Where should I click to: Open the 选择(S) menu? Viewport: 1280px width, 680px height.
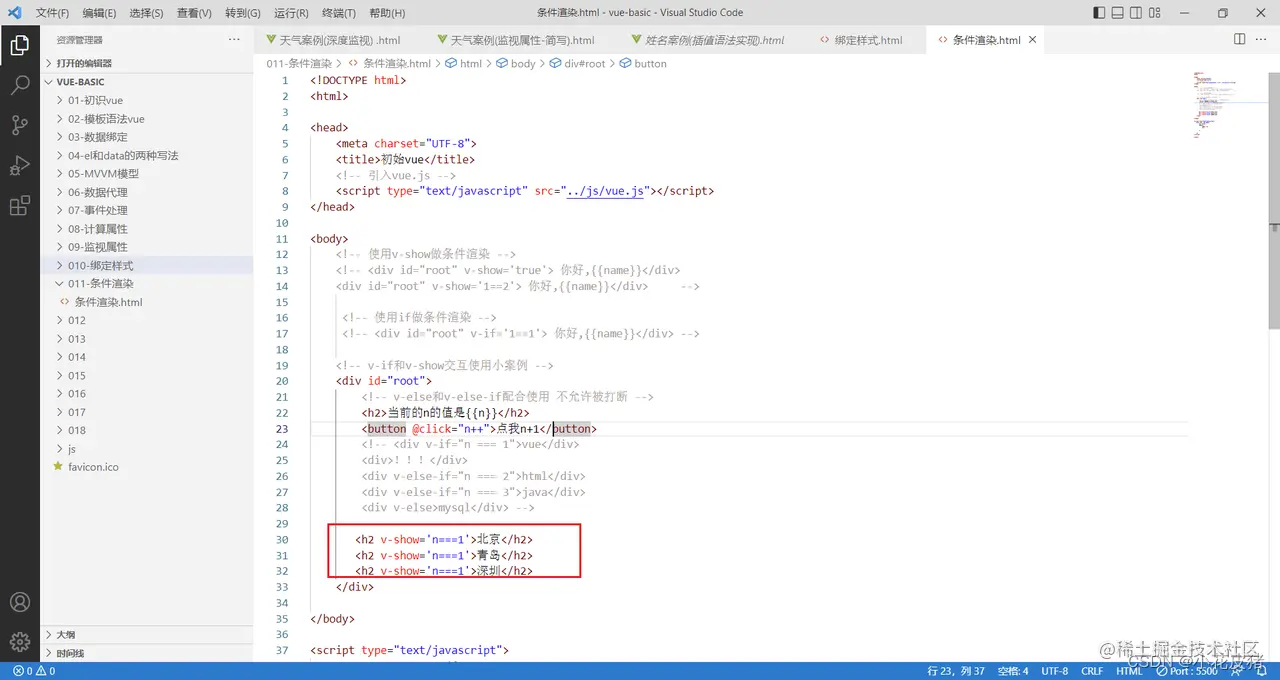(x=146, y=13)
